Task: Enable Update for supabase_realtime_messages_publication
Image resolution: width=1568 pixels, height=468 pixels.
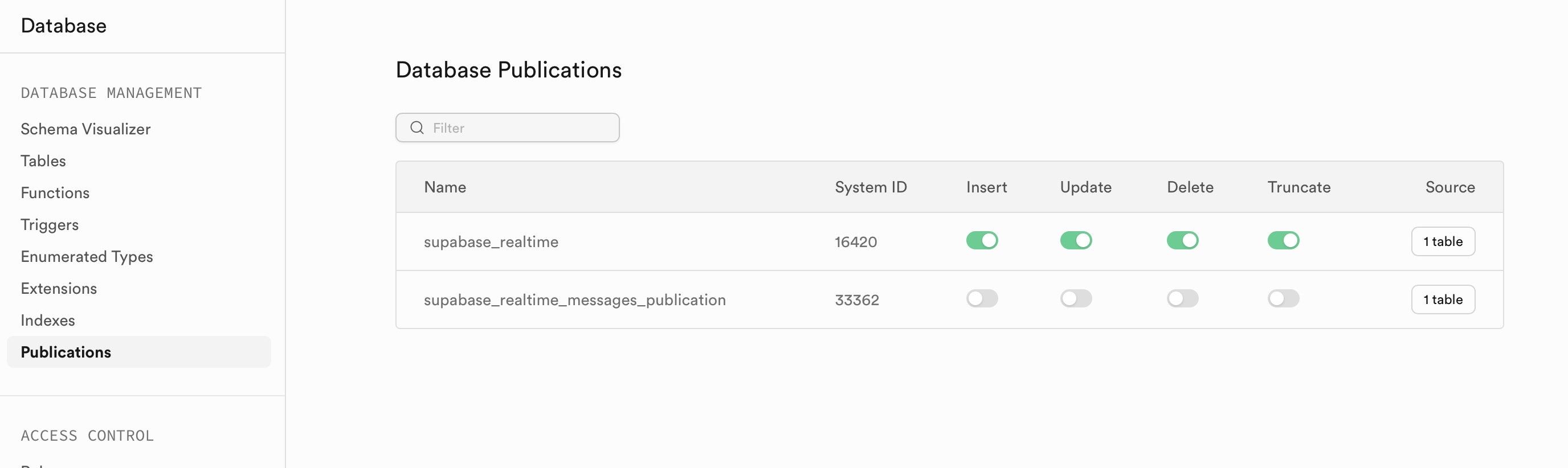Action: (x=1076, y=298)
